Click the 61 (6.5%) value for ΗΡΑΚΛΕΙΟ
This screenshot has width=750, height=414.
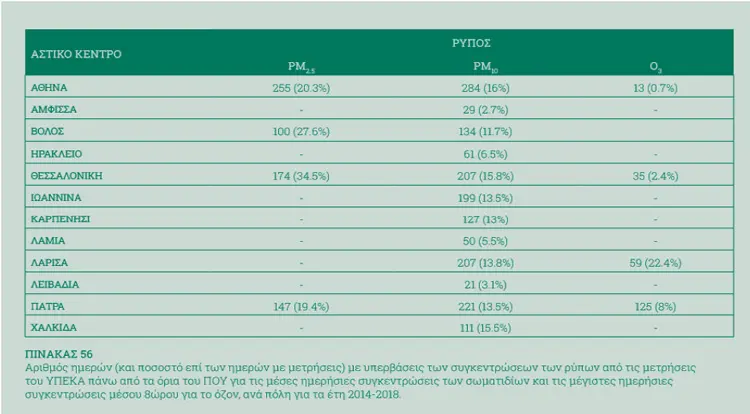pos(485,154)
